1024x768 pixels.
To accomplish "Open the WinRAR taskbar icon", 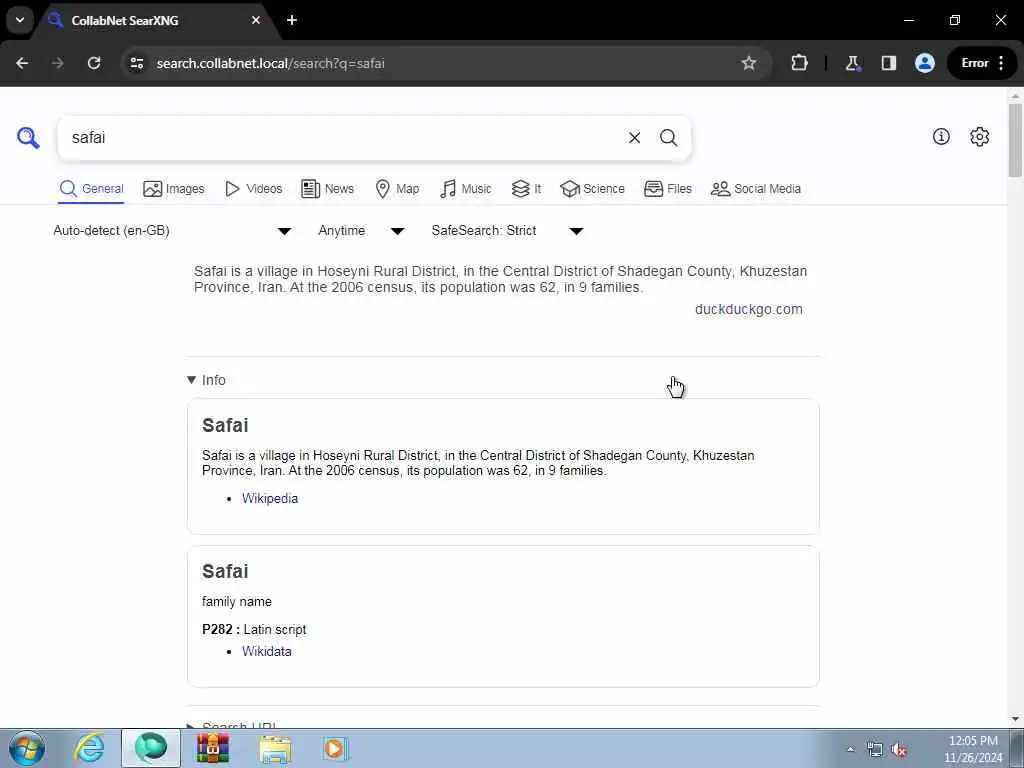I will (213, 748).
